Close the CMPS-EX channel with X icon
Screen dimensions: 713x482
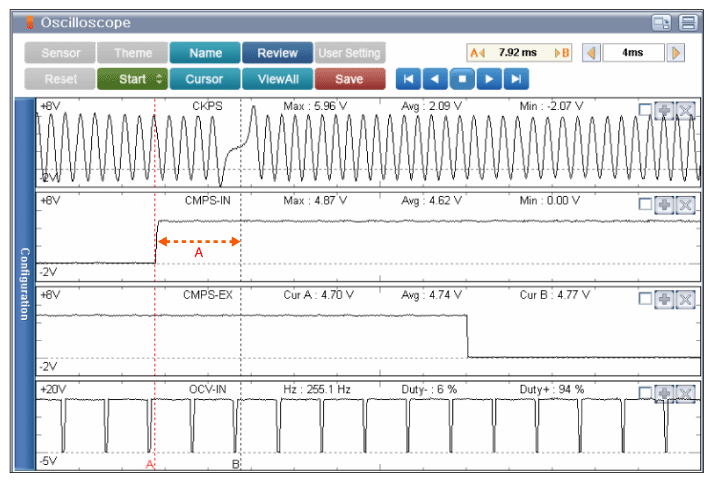click(685, 300)
